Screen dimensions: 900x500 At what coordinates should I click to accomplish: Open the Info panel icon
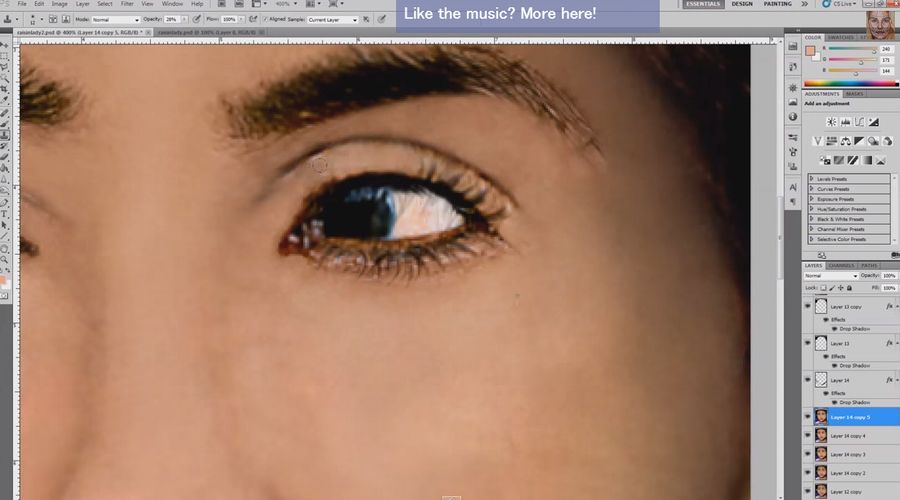pos(793,117)
